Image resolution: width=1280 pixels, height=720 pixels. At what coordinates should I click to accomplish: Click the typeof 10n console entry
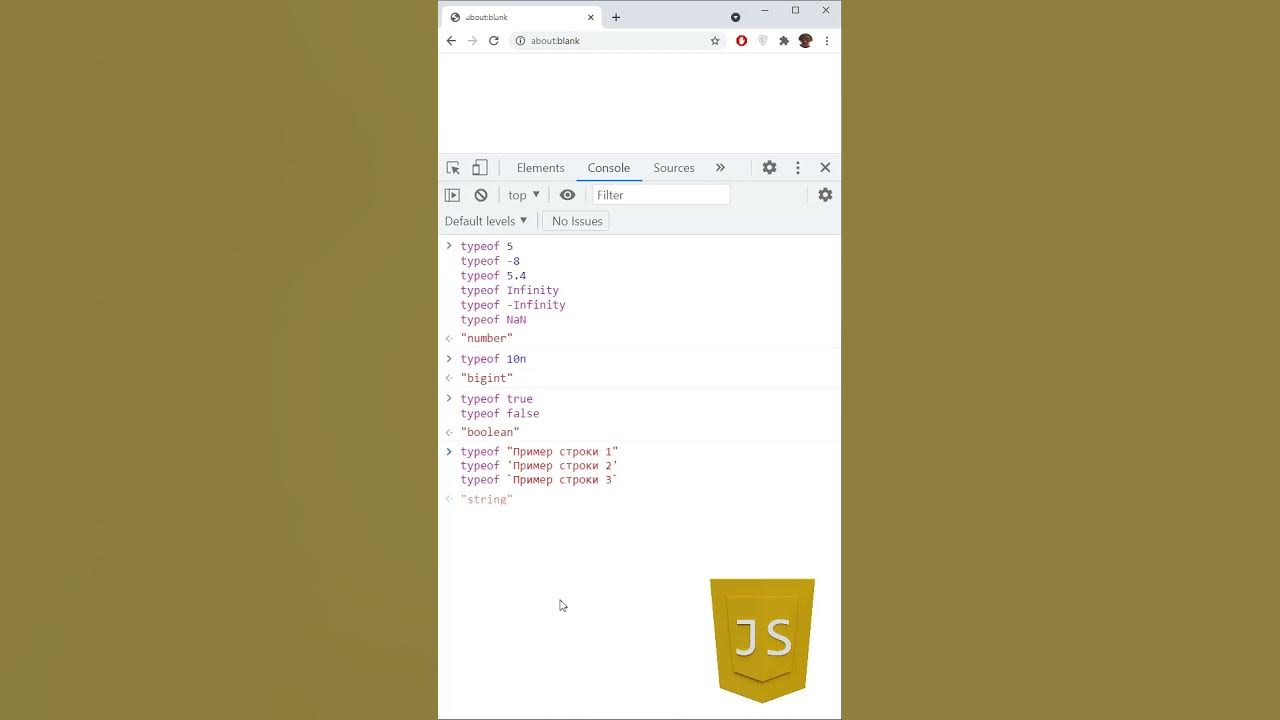[493, 359]
